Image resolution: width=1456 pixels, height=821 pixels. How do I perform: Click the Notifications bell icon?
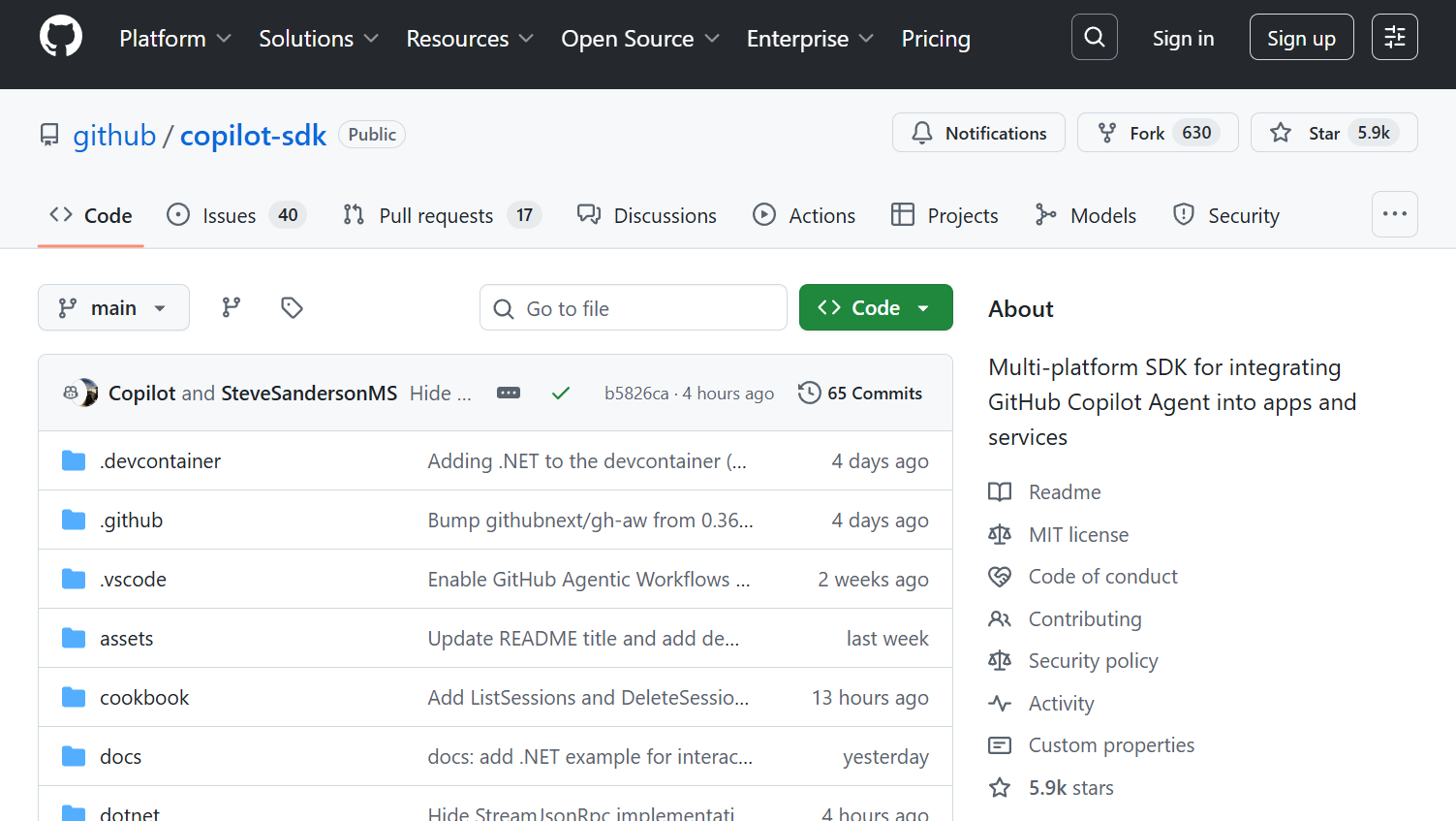pyautogui.click(x=921, y=133)
